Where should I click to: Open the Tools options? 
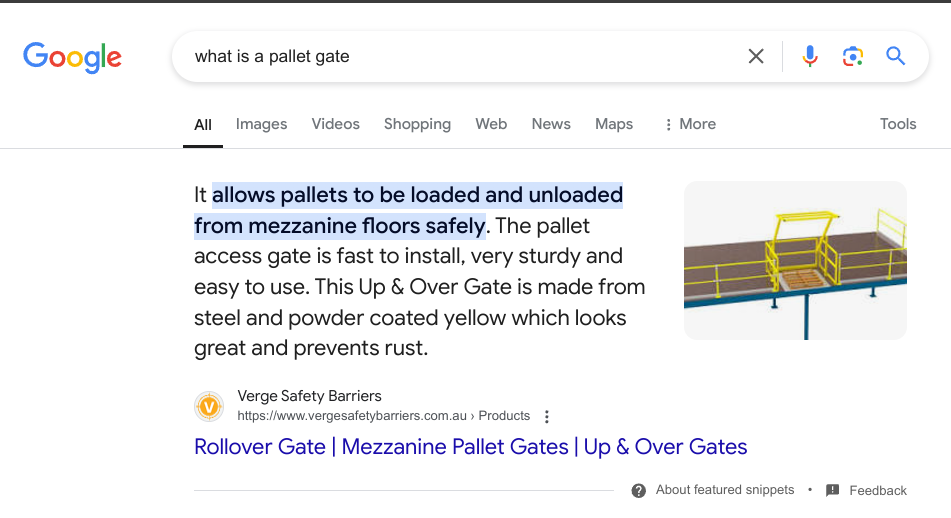click(x=897, y=124)
